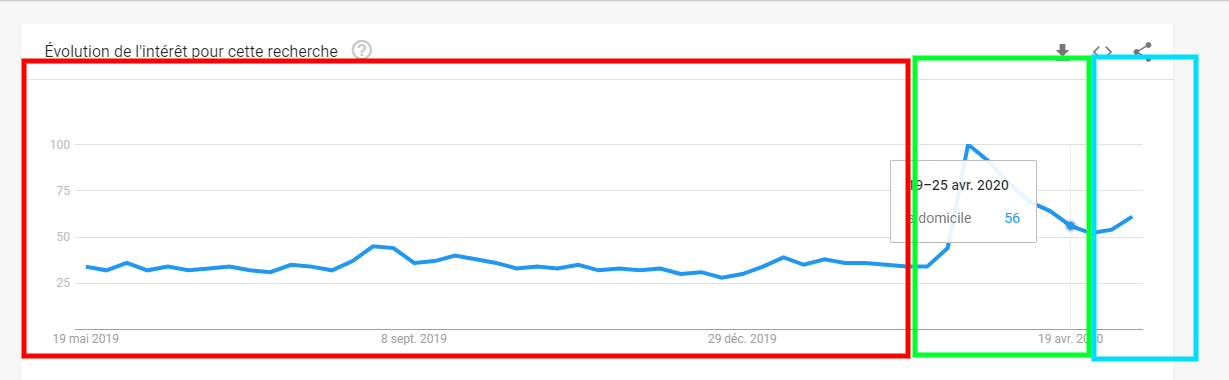Select the highlighted data point on the line
The image size is (1229, 380).
[1070, 226]
